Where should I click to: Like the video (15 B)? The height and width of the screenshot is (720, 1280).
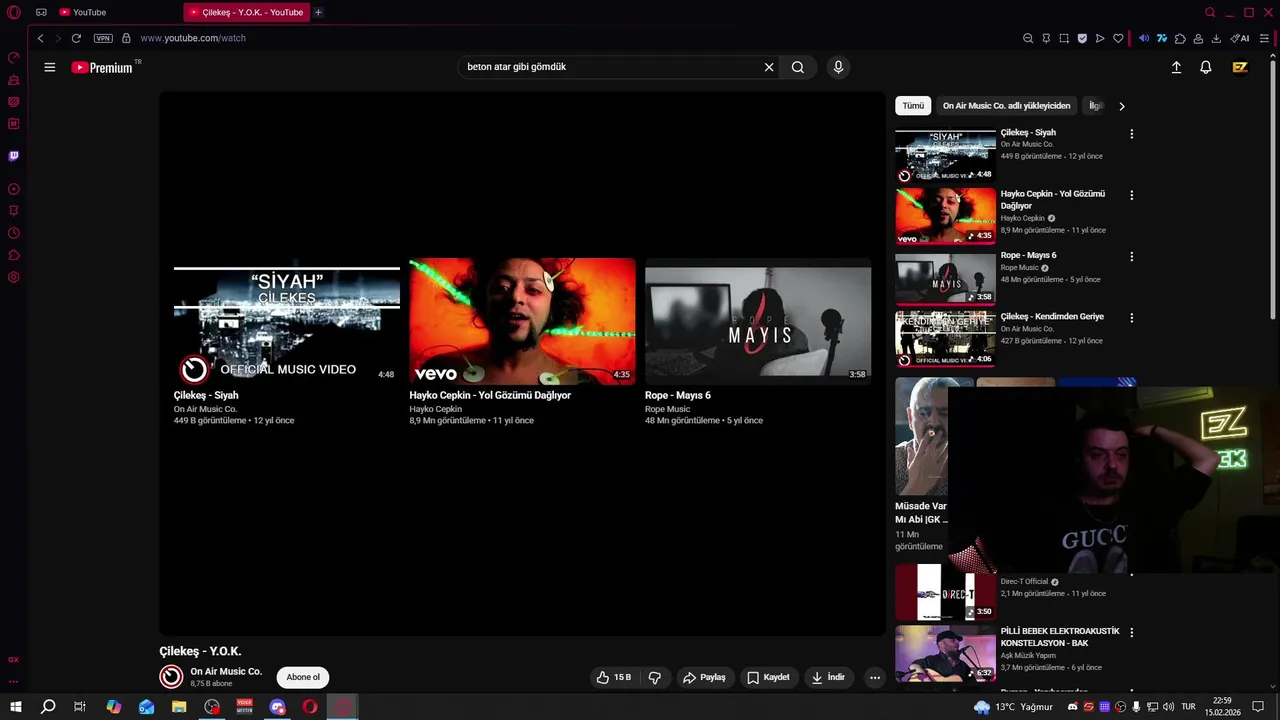[x=614, y=677]
